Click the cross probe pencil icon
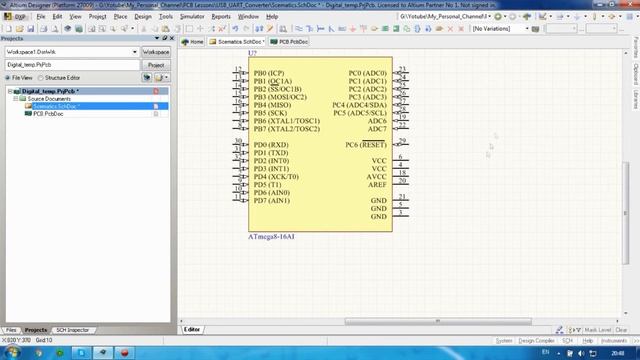 (270, 29)
